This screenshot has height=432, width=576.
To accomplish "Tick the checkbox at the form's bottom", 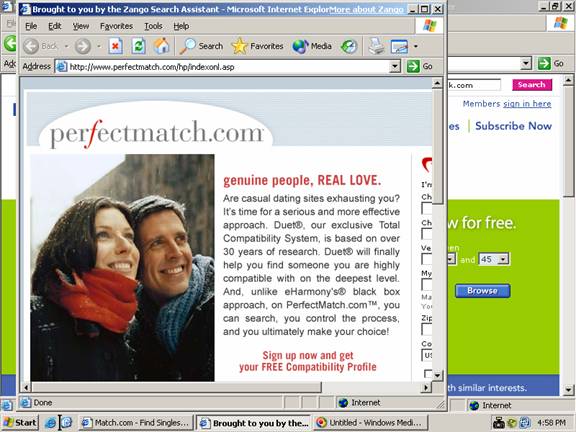I will coord(428,374).
